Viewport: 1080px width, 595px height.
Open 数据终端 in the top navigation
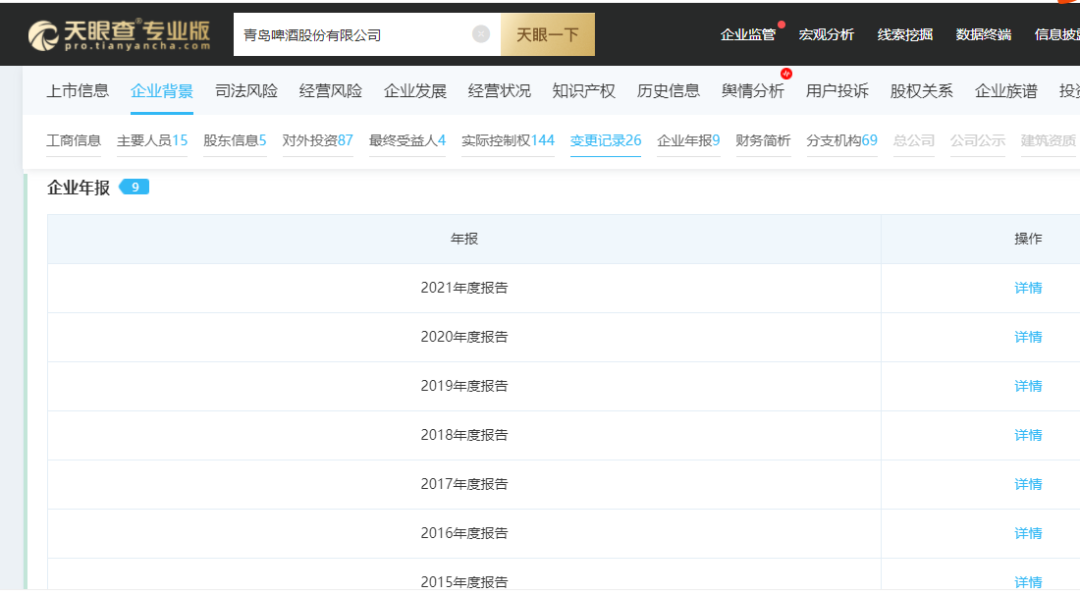(x=983, y=35)
